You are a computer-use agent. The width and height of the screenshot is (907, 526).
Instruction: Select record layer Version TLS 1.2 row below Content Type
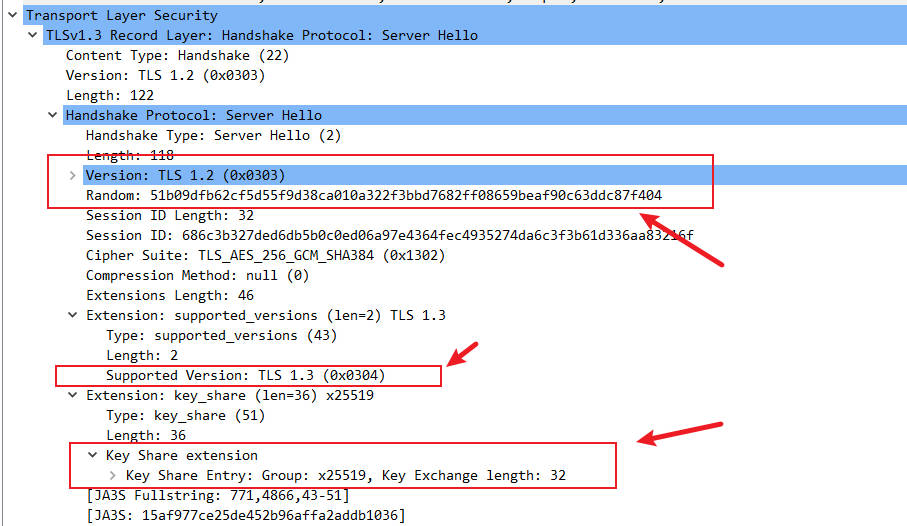(x=165, y=75)
